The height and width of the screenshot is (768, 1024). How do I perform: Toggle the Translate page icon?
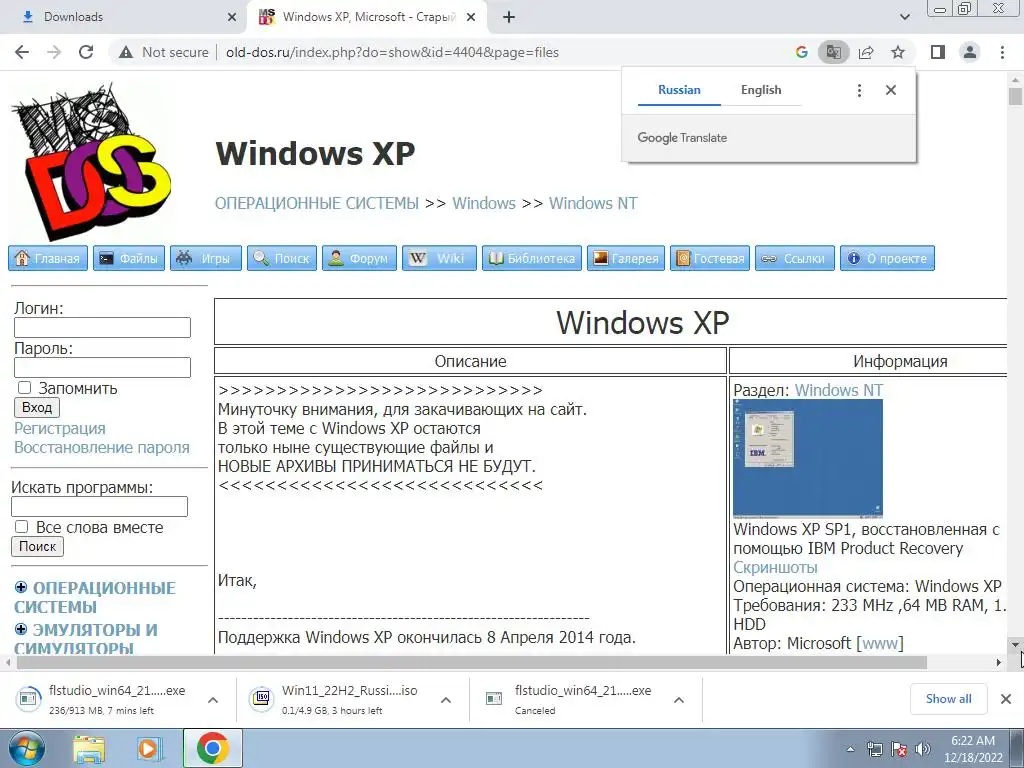point(834,52)
